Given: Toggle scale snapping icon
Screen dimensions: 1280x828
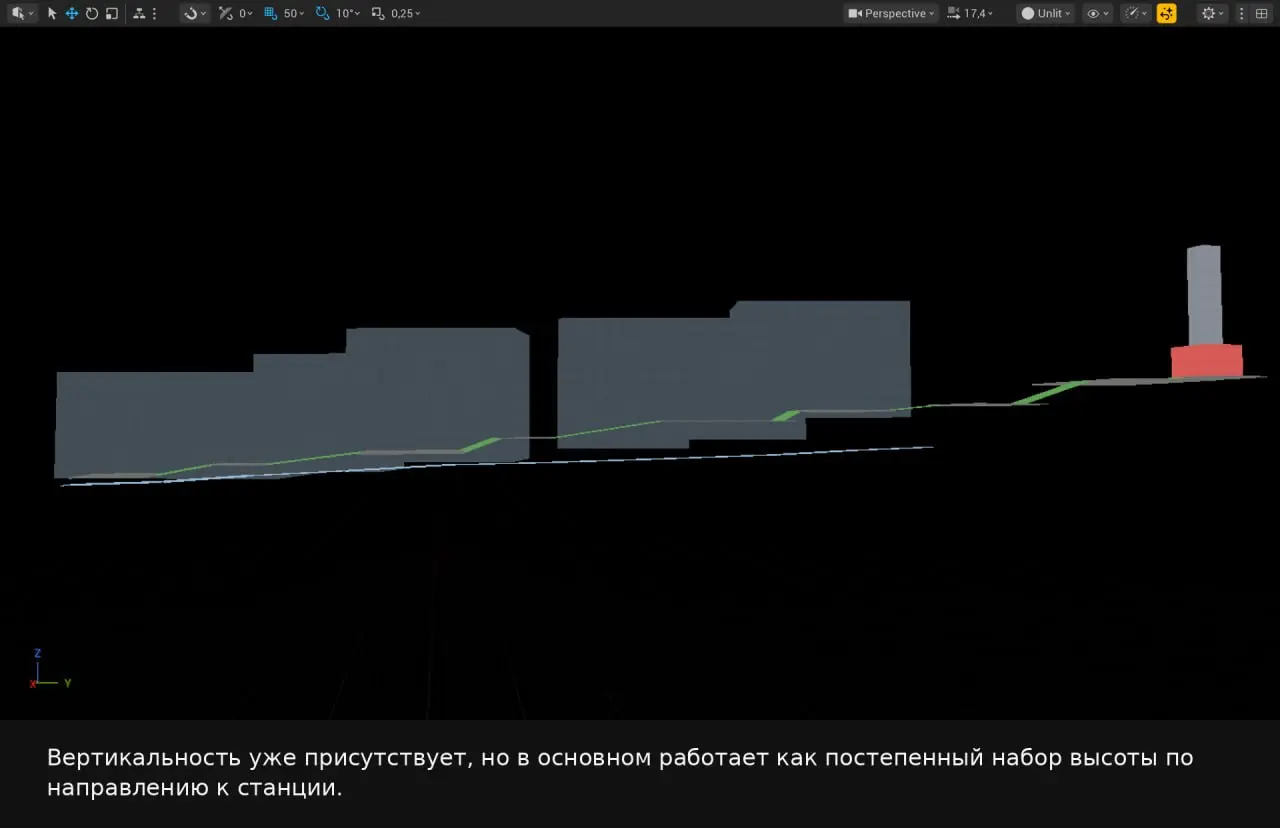Looking at the screenshot, I should [377, 13].
